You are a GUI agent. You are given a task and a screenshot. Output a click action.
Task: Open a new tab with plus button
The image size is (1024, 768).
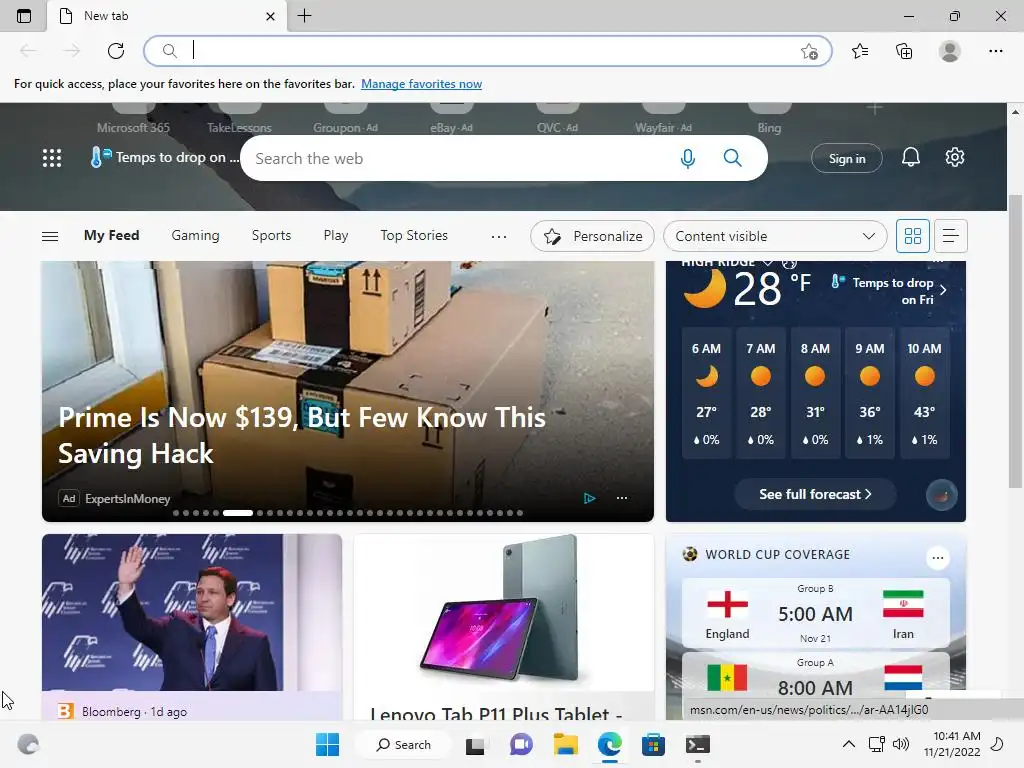[304, 16]
